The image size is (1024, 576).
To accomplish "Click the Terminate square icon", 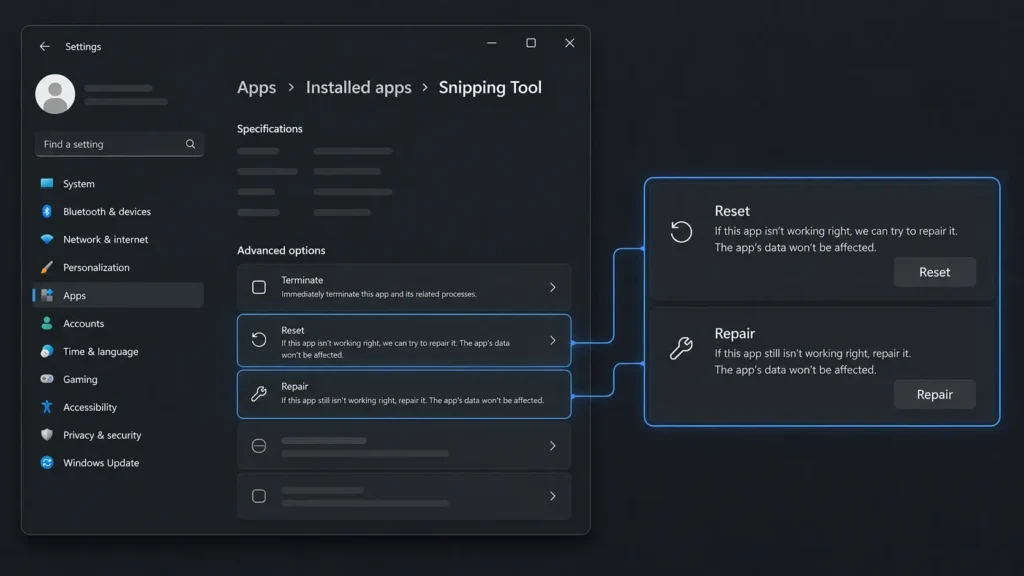I will [259, 287].
